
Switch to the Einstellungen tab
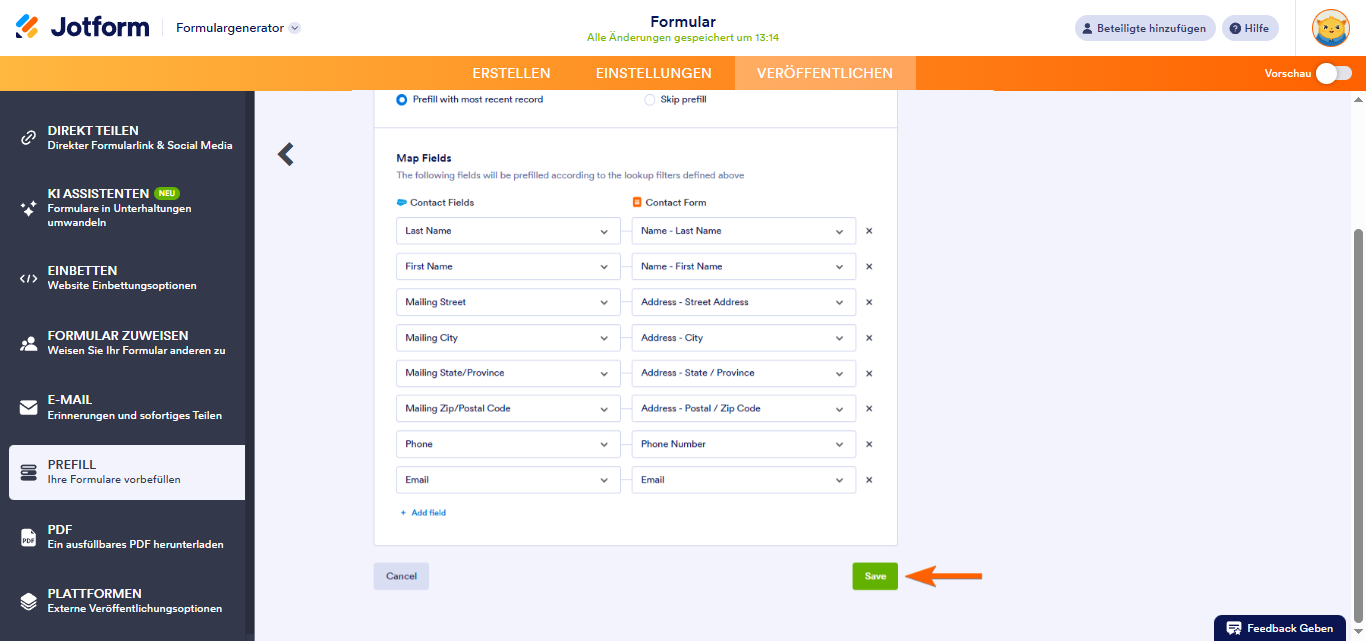653,73
